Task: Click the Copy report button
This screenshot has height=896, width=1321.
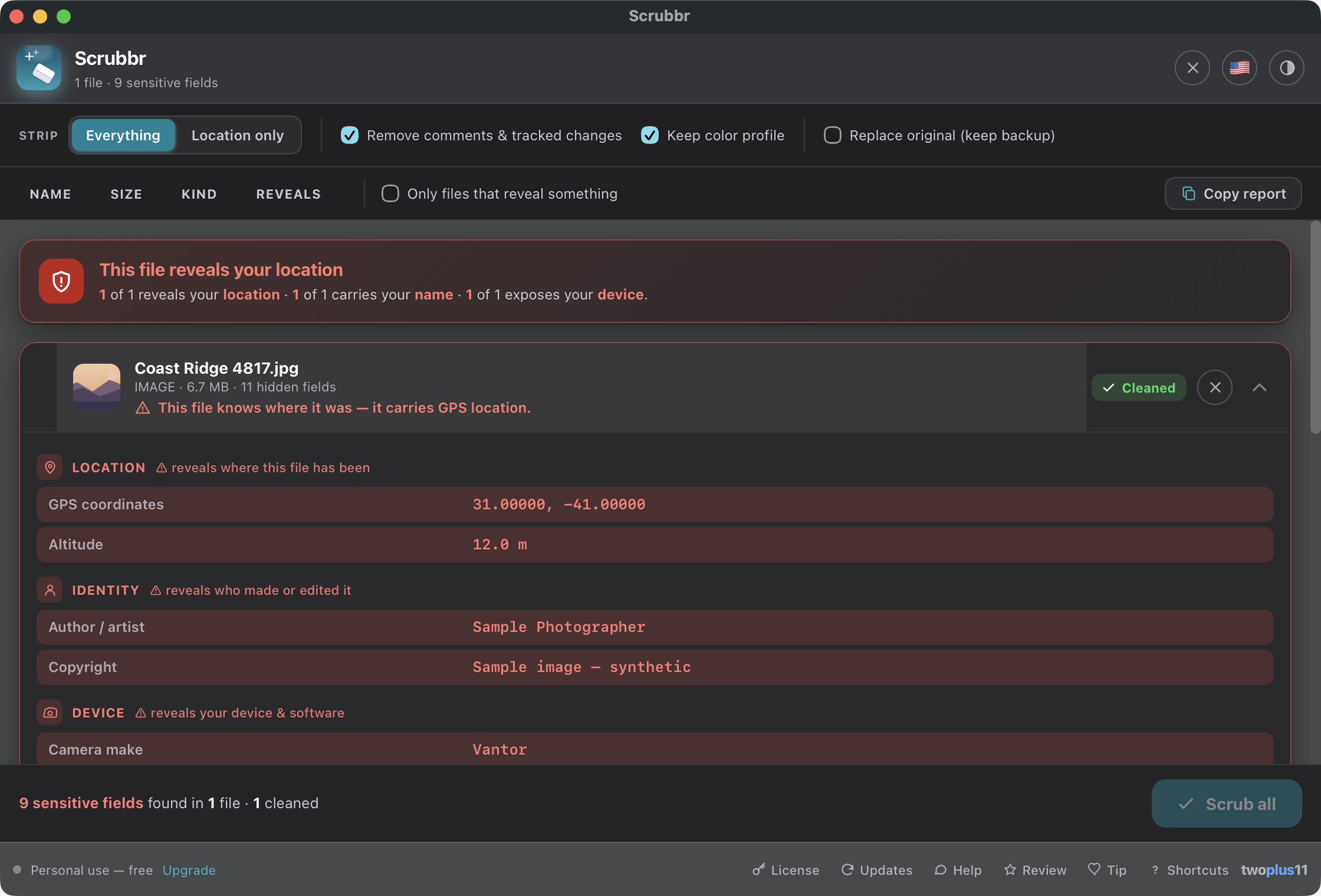Action: click(x=1233, y=193)
